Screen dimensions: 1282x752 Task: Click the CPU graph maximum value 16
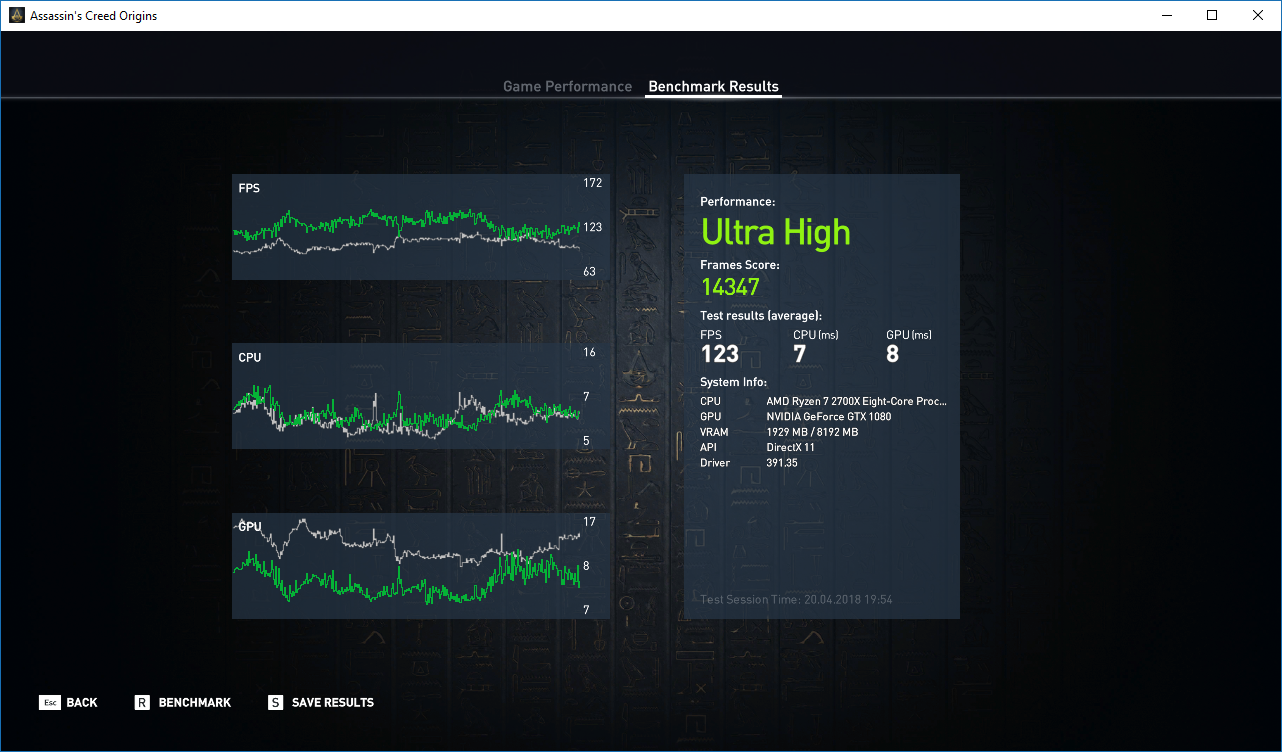589,352
